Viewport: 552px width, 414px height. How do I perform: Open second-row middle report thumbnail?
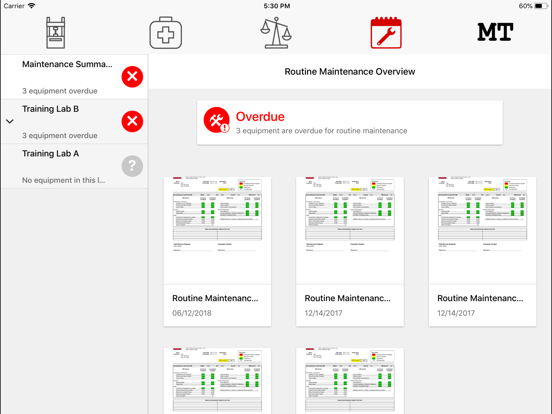[x=350, y=381]
